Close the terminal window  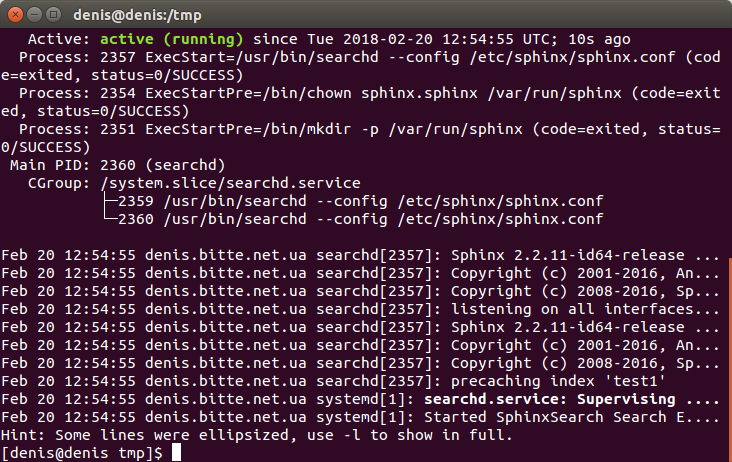click(x=15, y=14)
